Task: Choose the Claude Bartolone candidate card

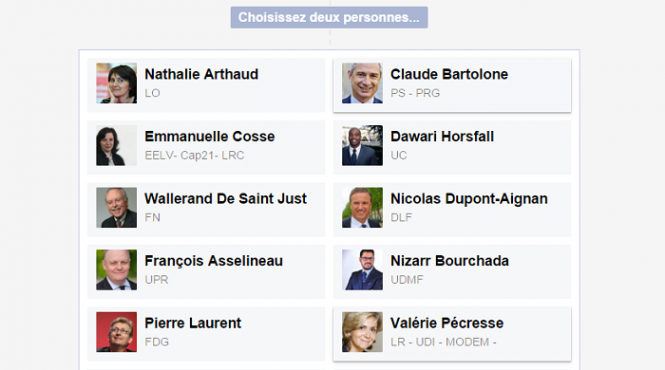Action: 452,85
